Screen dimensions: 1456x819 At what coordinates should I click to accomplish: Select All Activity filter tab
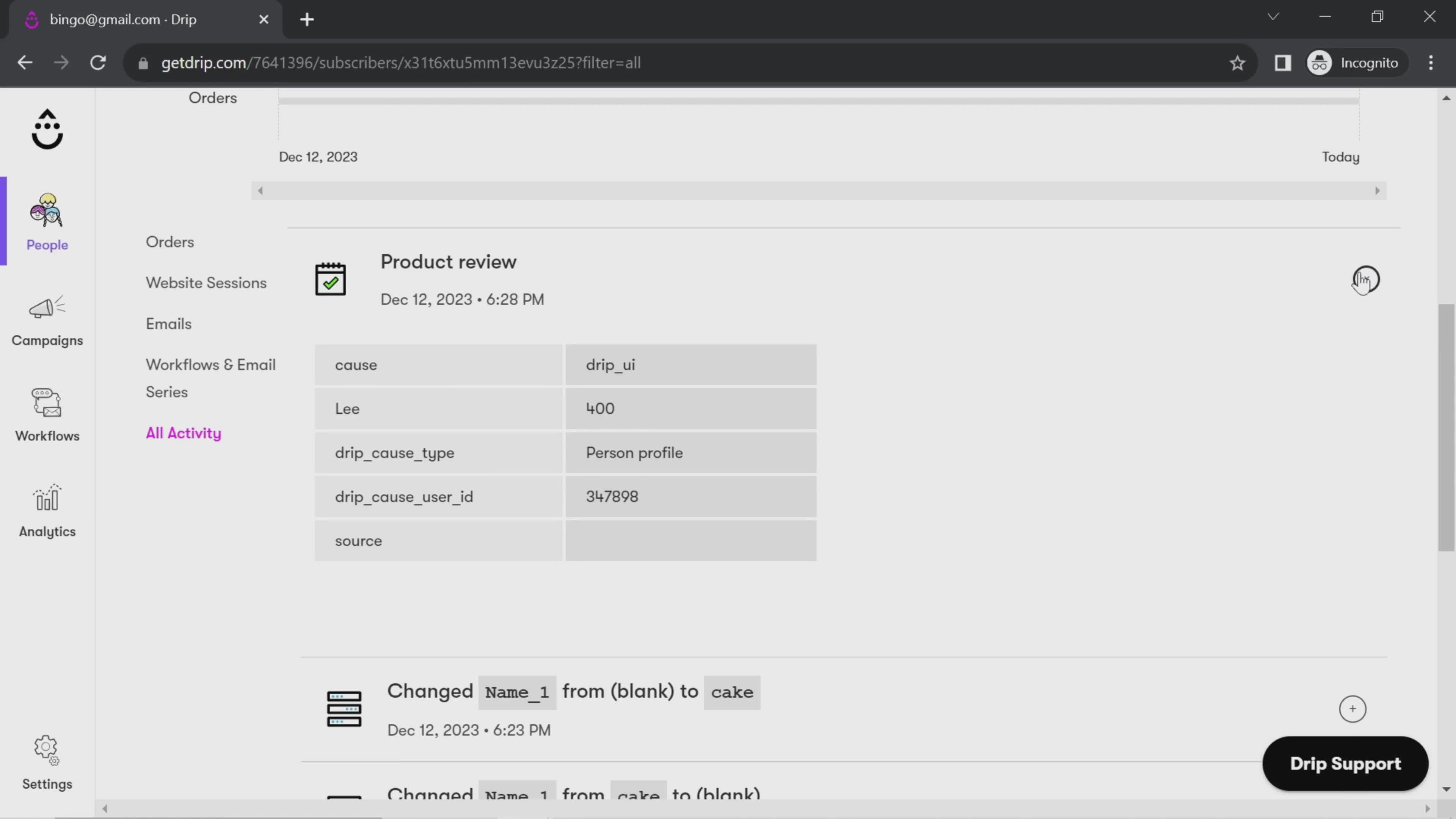tap(183, 432)
